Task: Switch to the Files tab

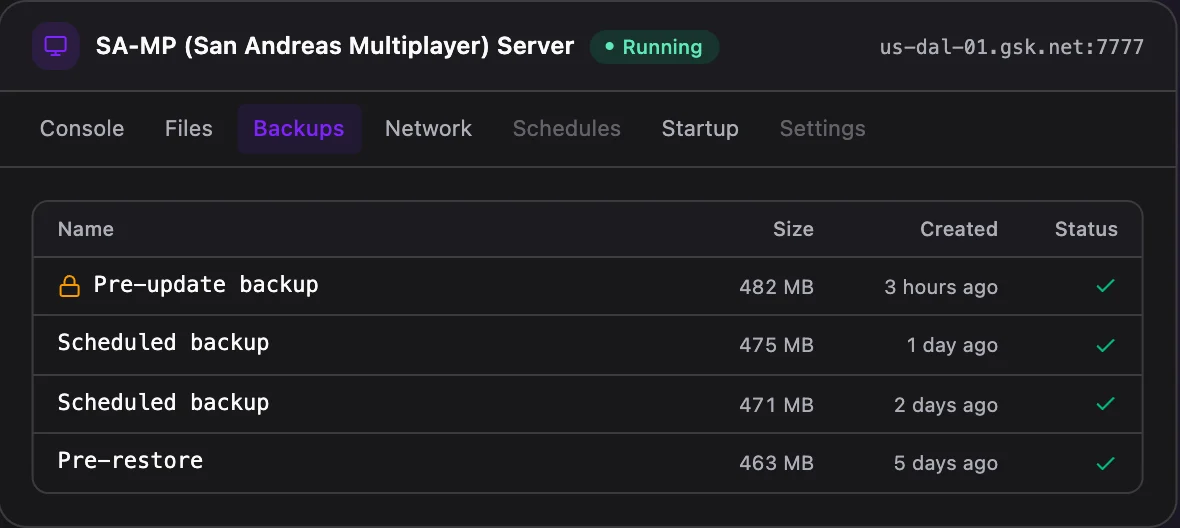Action: (189, 129)
